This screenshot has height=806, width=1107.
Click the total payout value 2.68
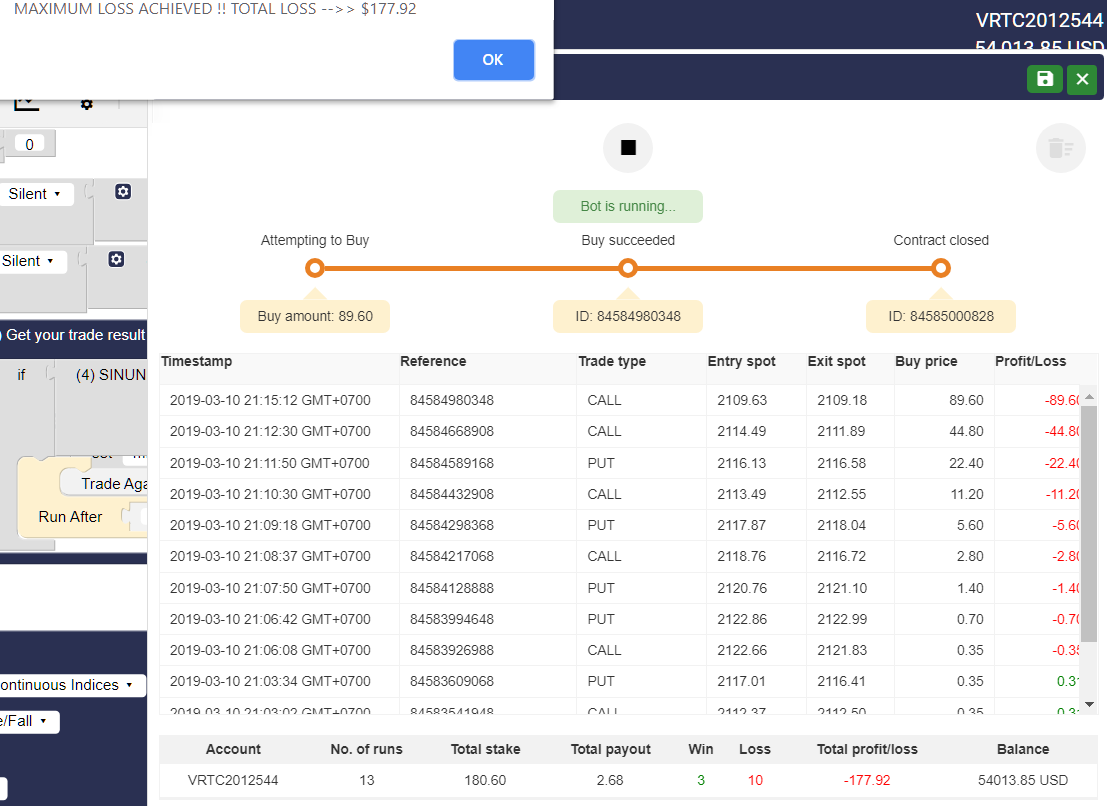(x=610, y=780)
